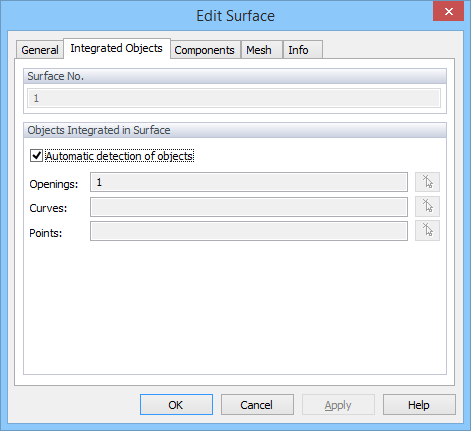Image resolution: width=471 pixels, height=431 pixels.
Task: Open Help for this dialog
Action: pyautogui.click(x=419, y=405)
